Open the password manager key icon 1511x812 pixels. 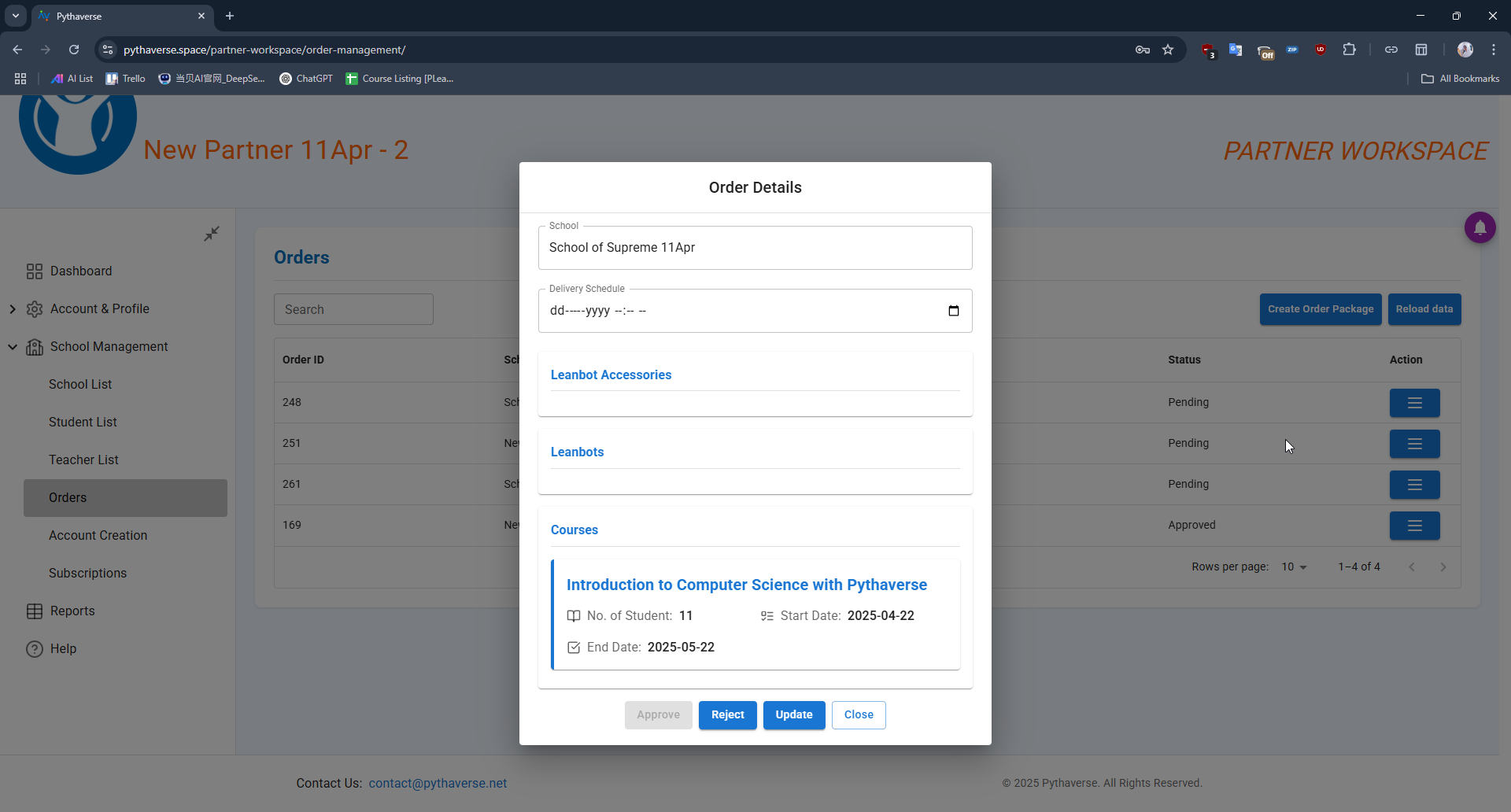[x=1143, y=50]
